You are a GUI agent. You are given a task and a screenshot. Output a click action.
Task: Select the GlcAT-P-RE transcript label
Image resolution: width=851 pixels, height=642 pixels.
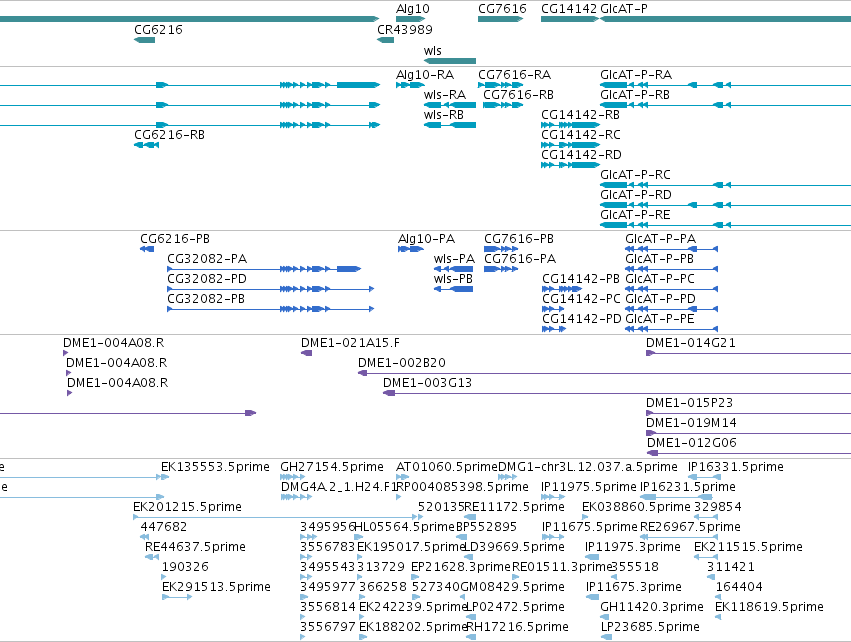click(636, 214)
